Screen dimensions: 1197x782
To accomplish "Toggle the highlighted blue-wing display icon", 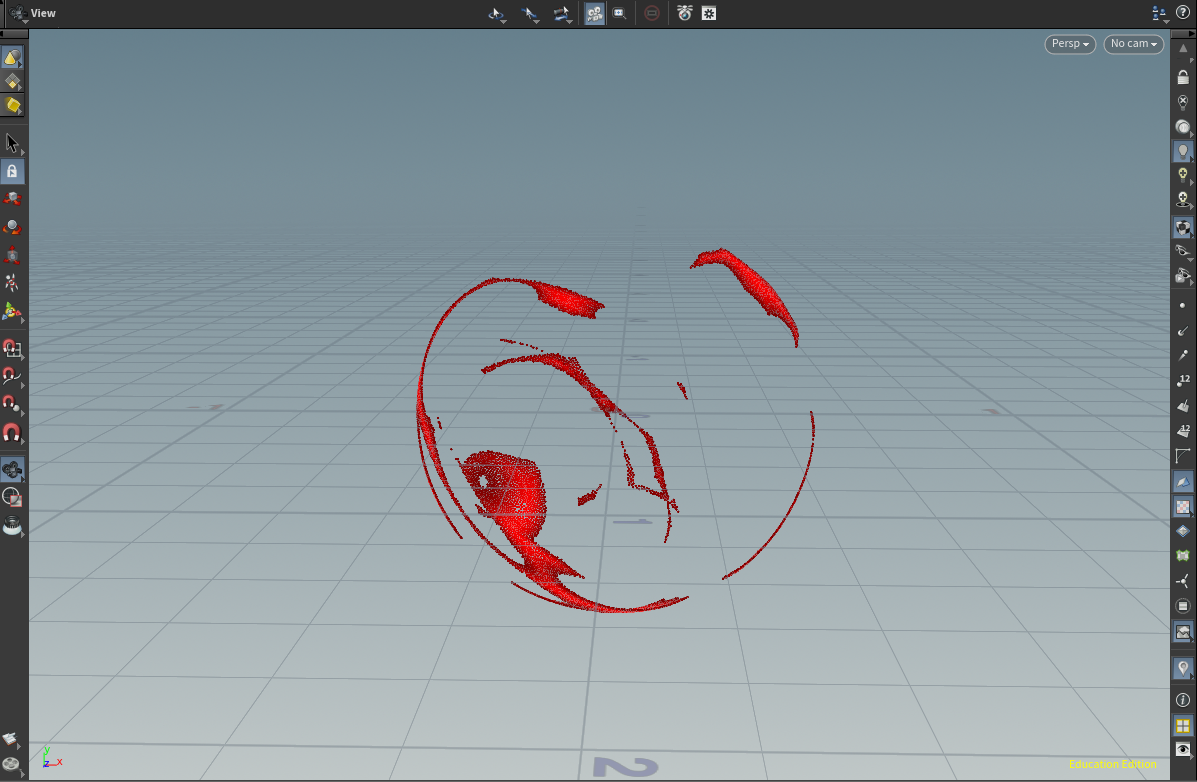I will (1183, 481).
